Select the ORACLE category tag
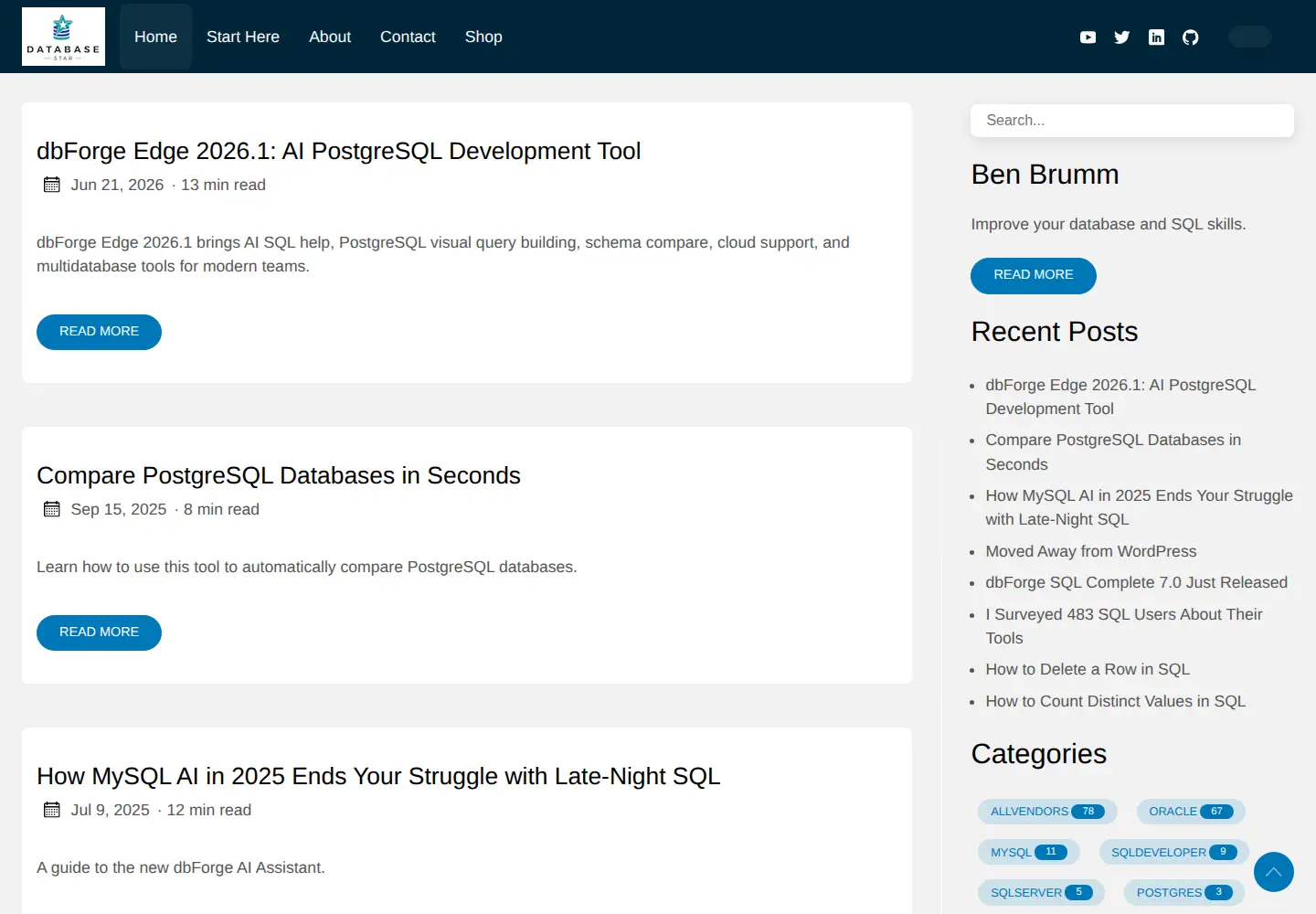 [1191, 812]
